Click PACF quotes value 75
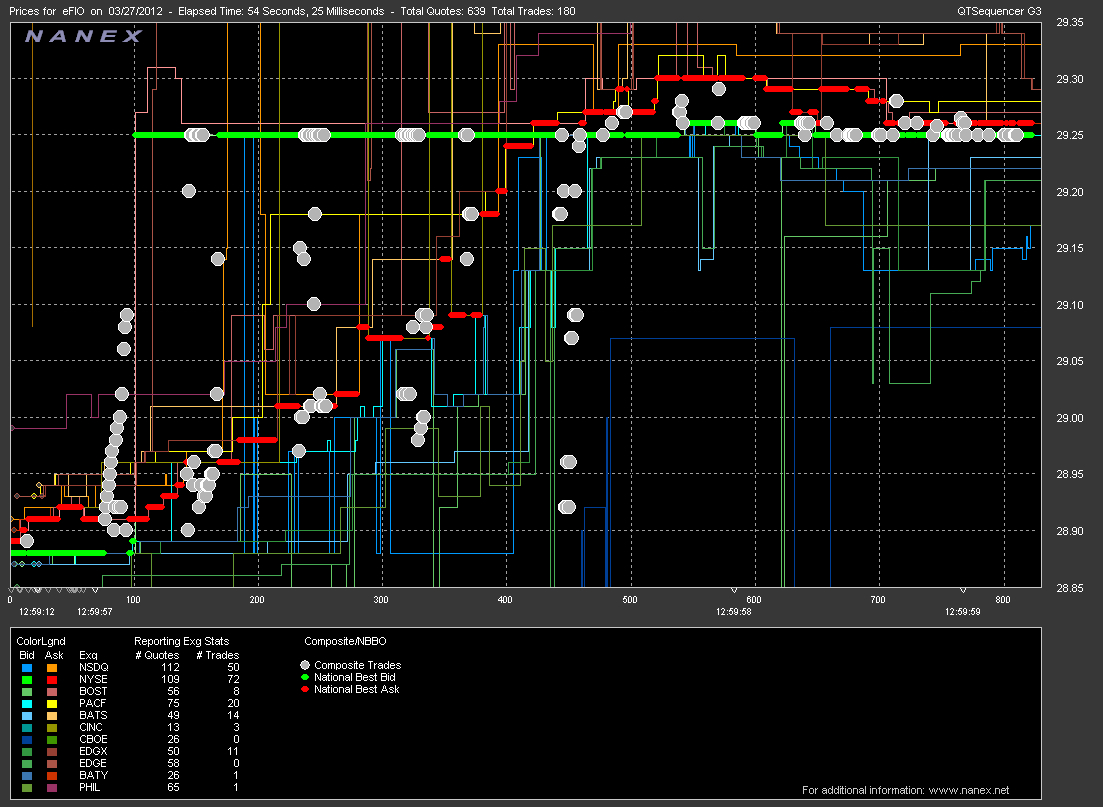 point(173,704)
